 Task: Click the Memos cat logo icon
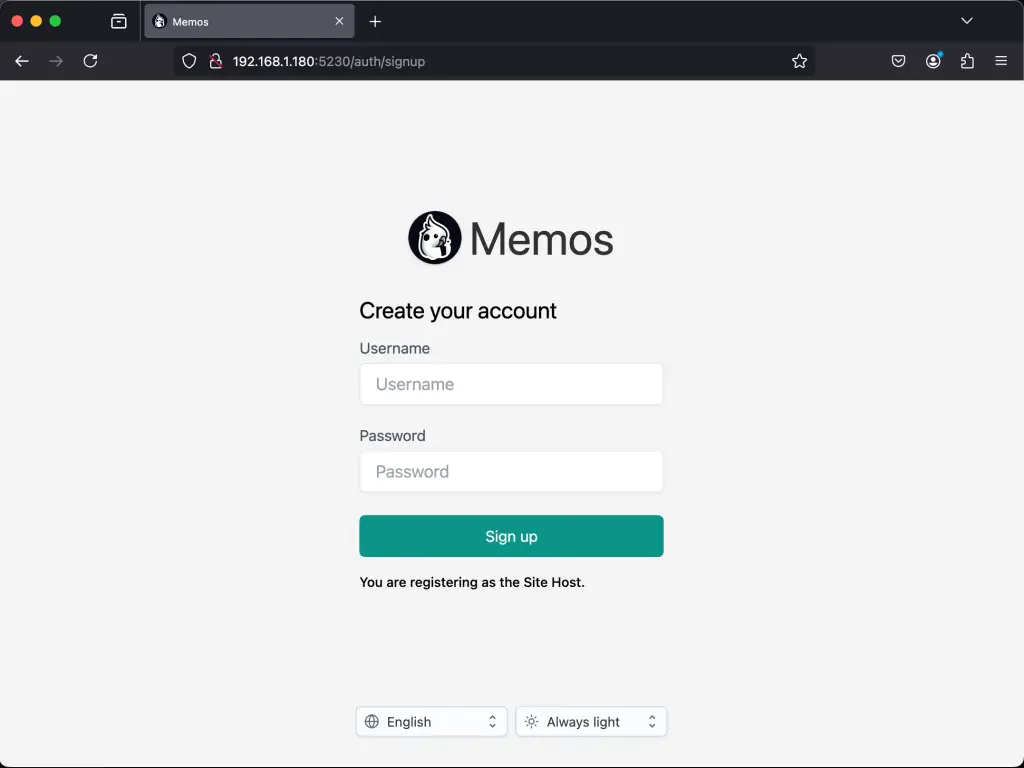(434, 237)
